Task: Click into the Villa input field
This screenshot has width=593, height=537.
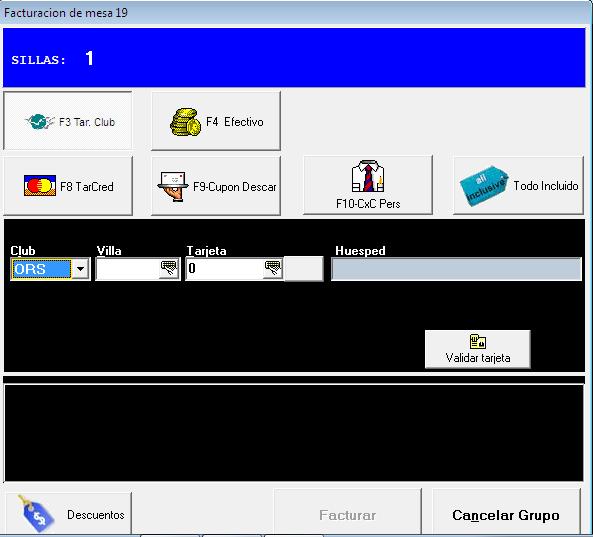Action: [128, 268]
